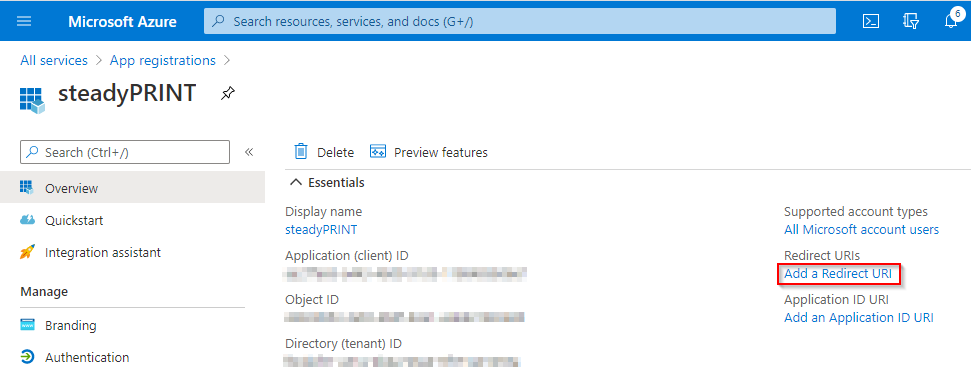Click the blurred Object ID value
The image size is (971, 373).
[404, 317]
